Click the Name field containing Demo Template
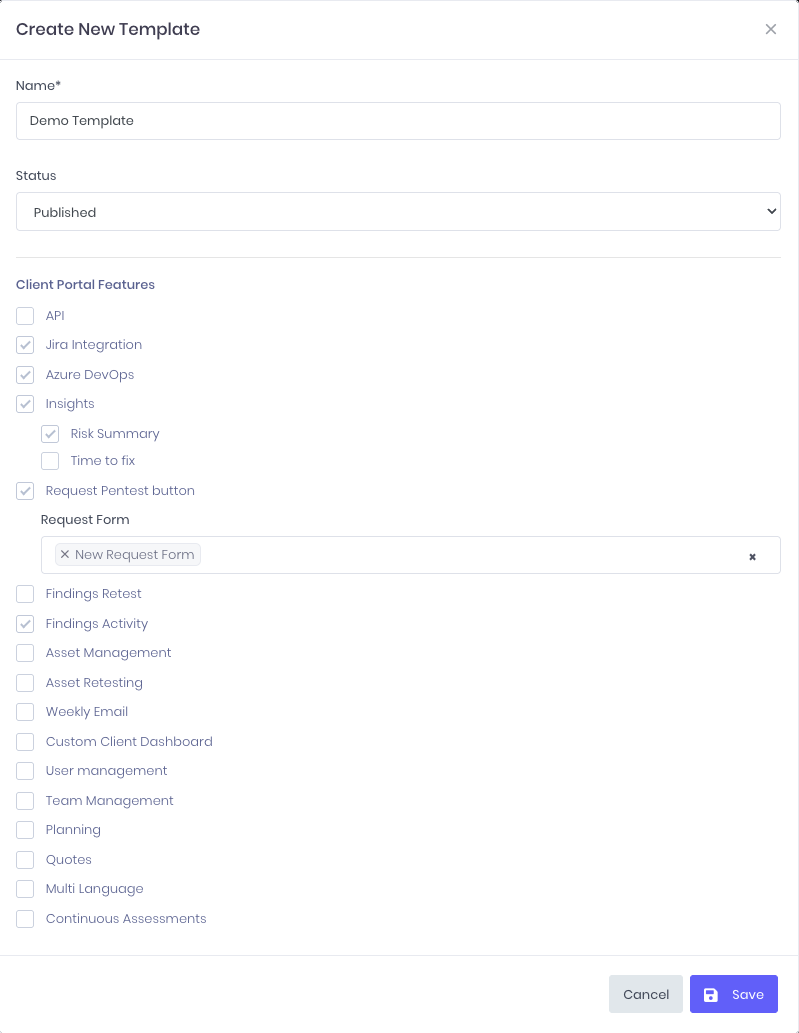 coord(398,120)
